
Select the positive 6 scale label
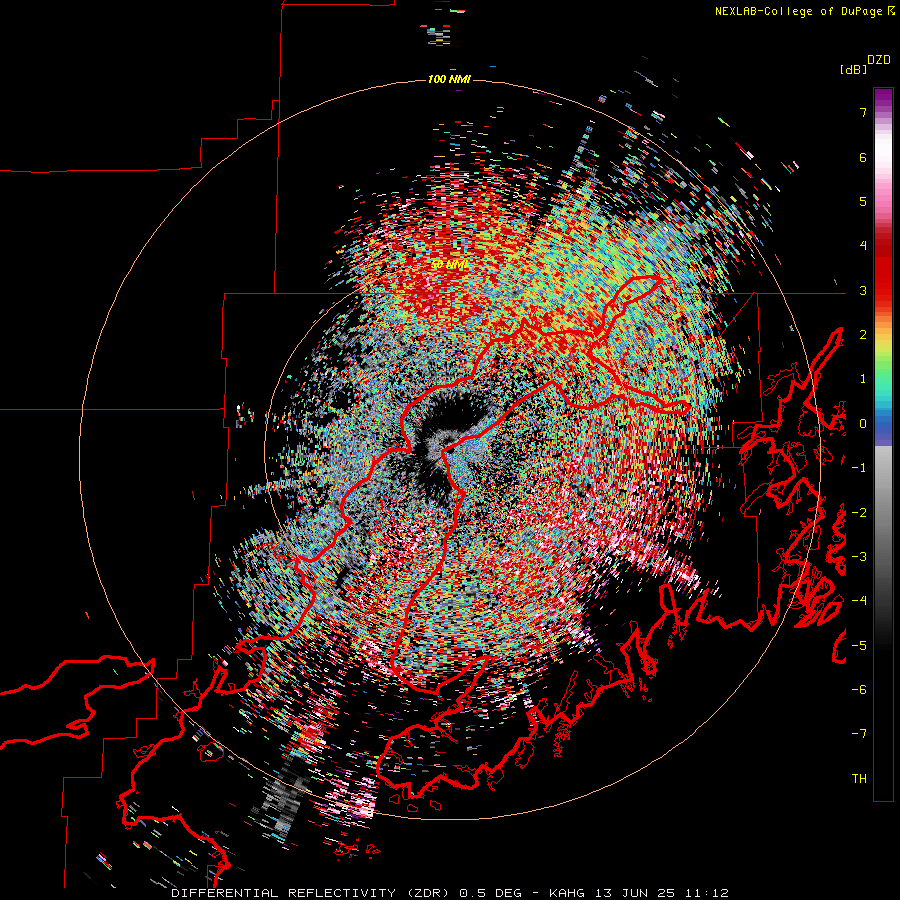863,157
